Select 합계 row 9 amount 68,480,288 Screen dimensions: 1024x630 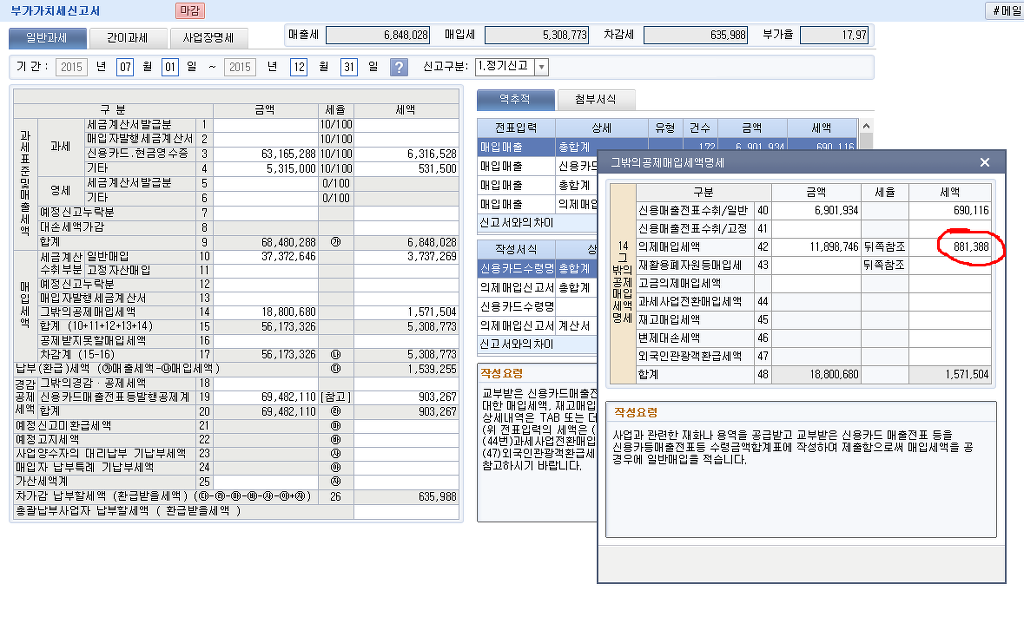click(x=266, y=242)
